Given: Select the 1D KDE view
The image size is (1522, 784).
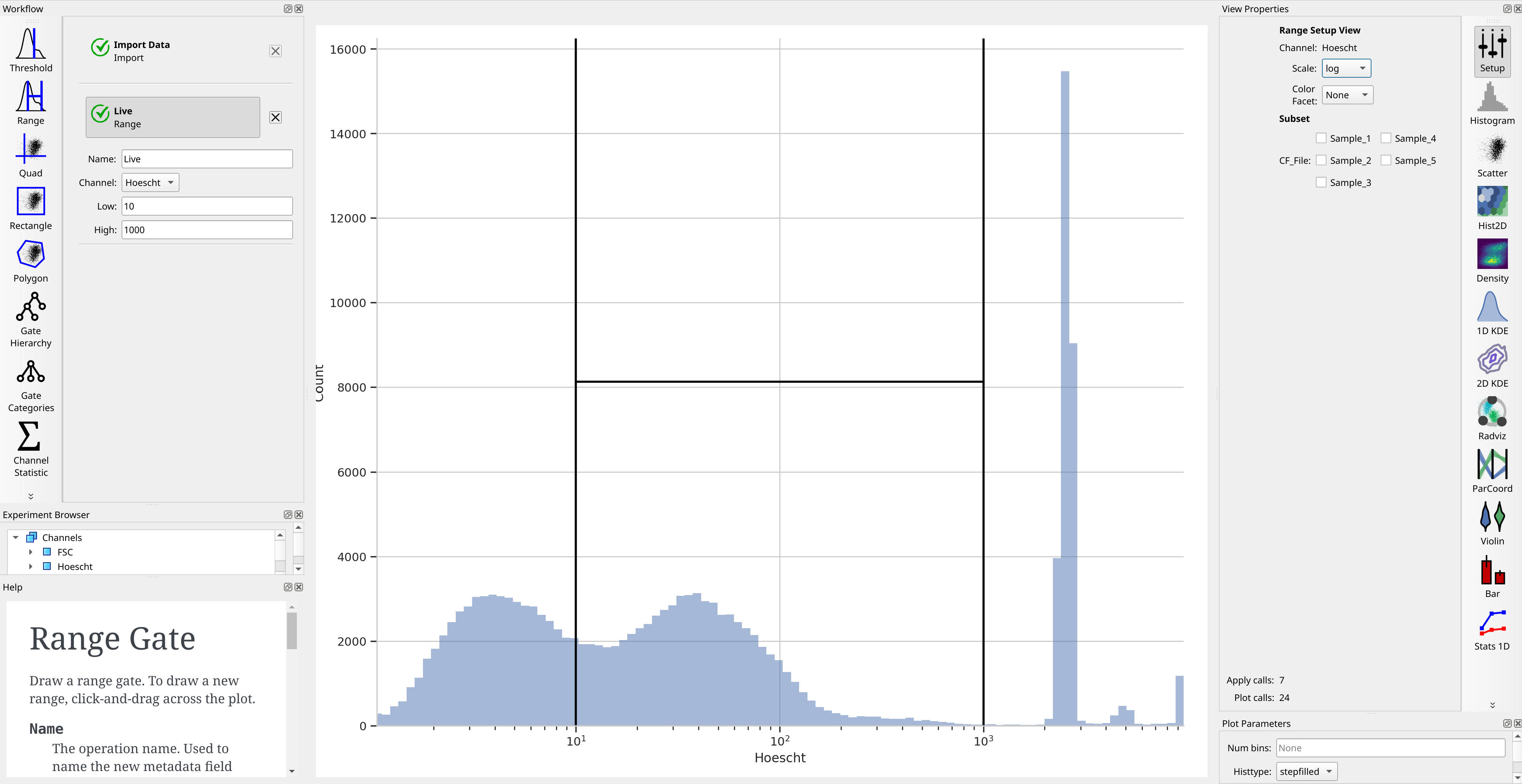Looking at the screenshot, I should (x=1492, y=313).
